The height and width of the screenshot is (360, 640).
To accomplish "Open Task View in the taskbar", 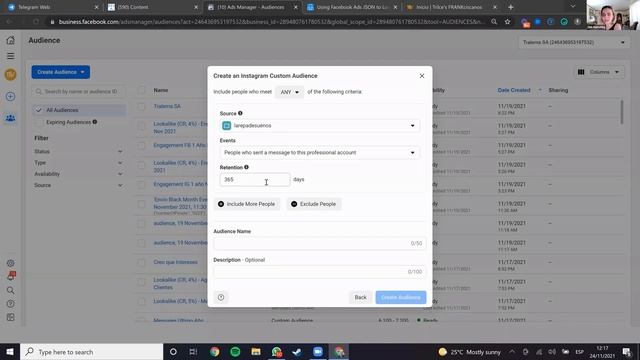I will [193, 351].
